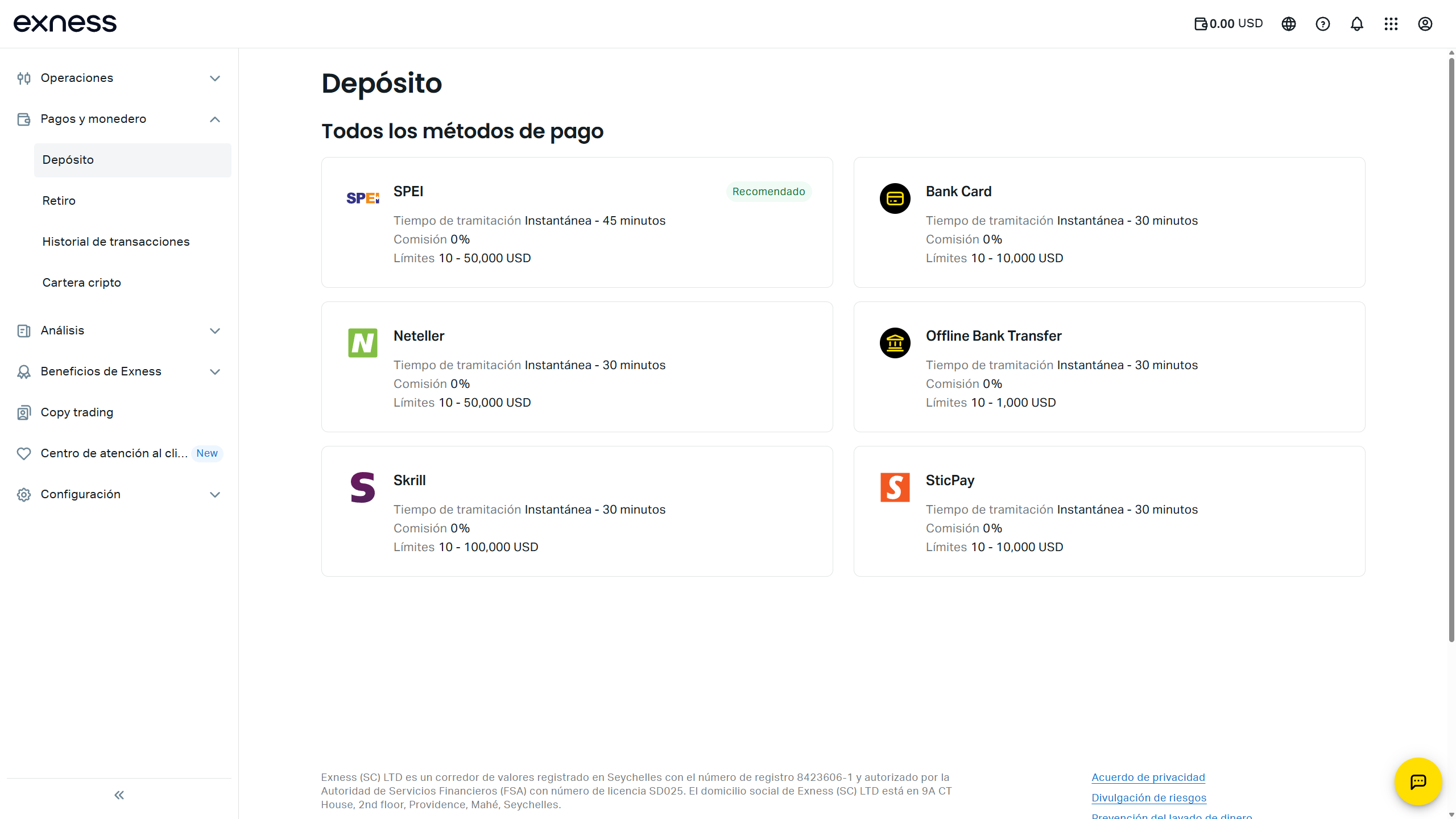Click the Offline Bank Transfer icon
This screenshot has height=819, width=1456.
pos(895,343)
